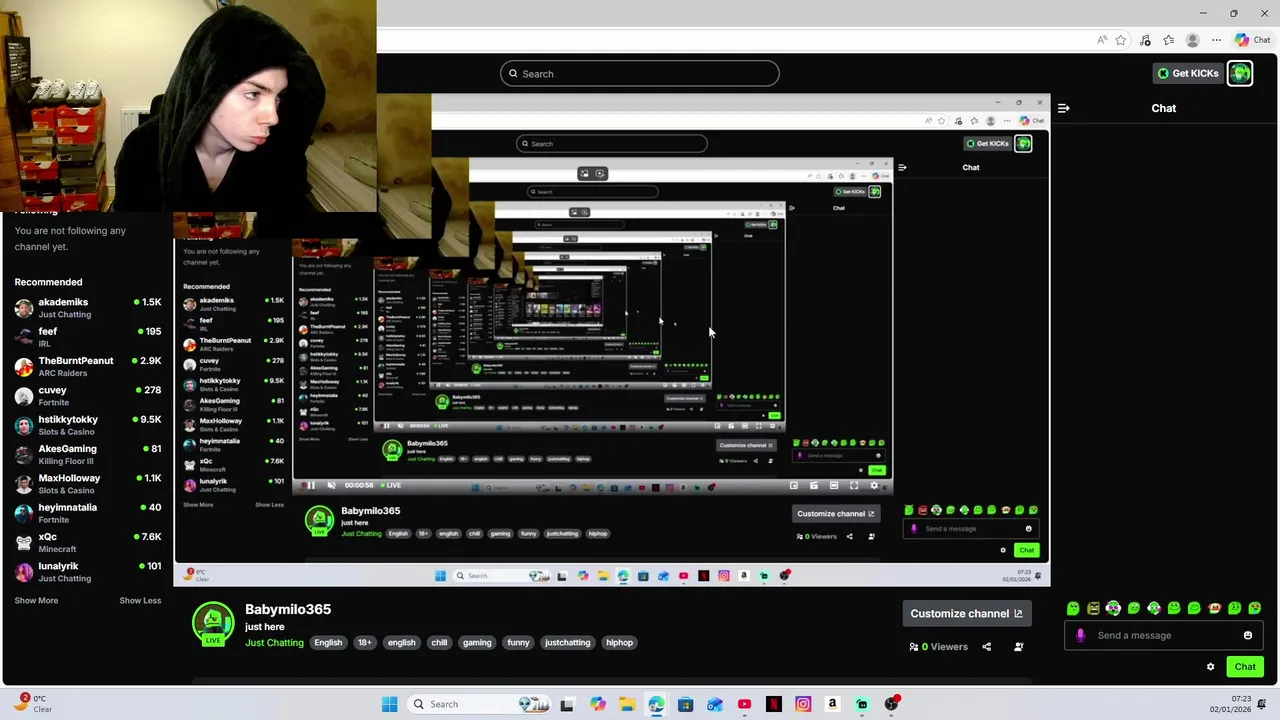The image size is (1280, 720).
Task: Open Windows Start menu
Action: [x=389, y=704]
